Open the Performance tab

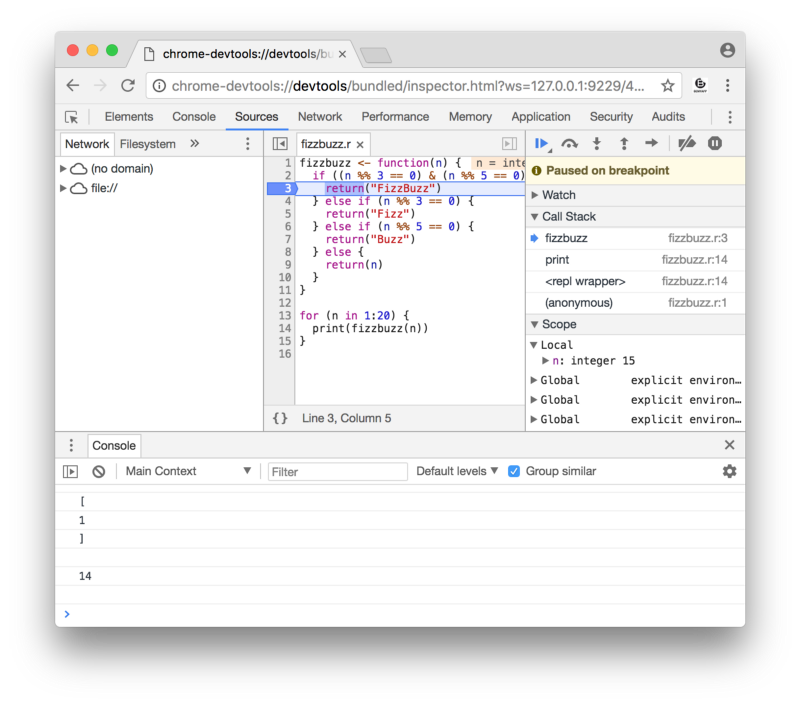(x=395, y=117)
